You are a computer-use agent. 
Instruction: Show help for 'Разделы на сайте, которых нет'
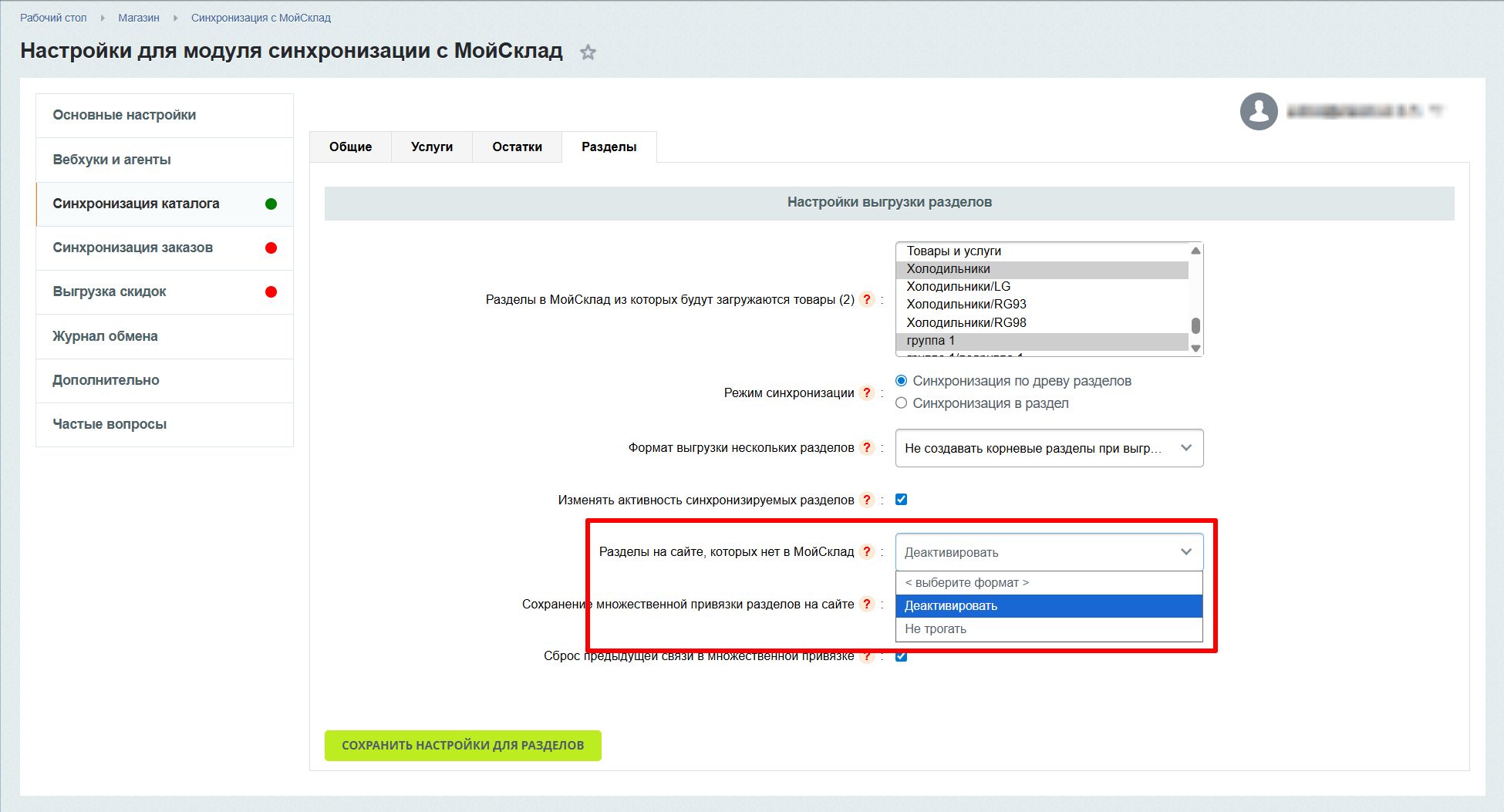click(x=867, y=551)
